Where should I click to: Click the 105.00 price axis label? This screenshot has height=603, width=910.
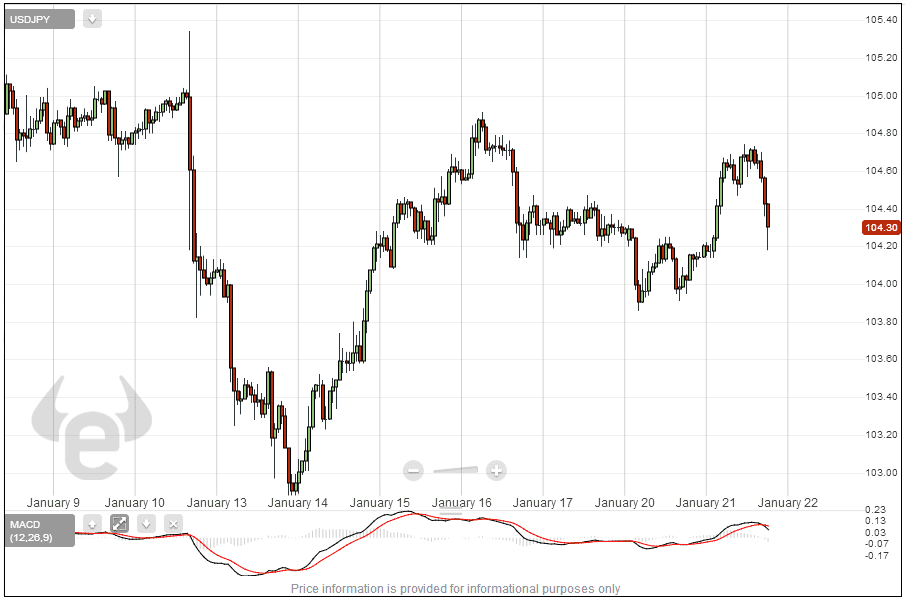coord(881,96)
